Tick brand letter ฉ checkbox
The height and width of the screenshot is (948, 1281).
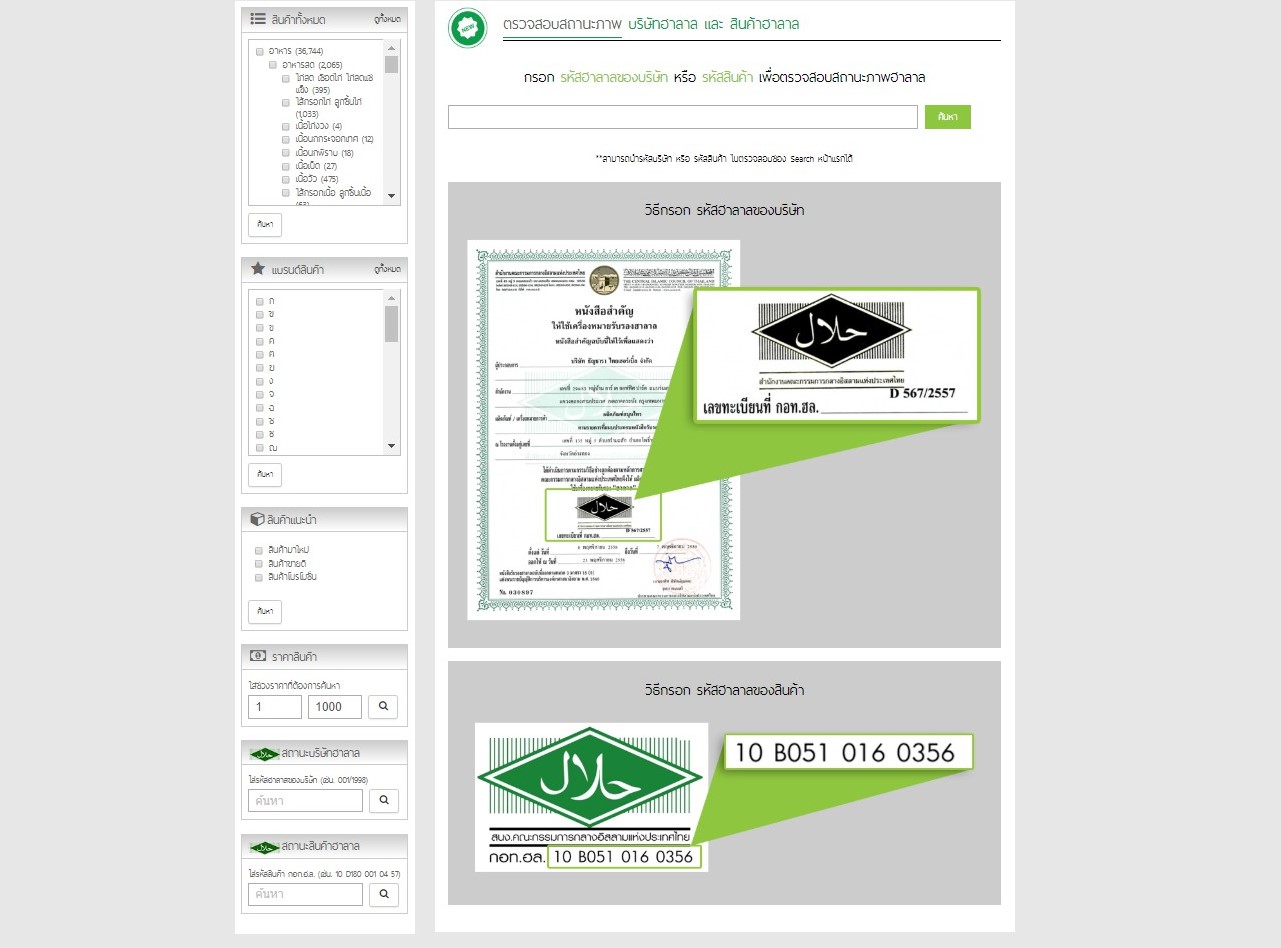(x=260, y=408)
